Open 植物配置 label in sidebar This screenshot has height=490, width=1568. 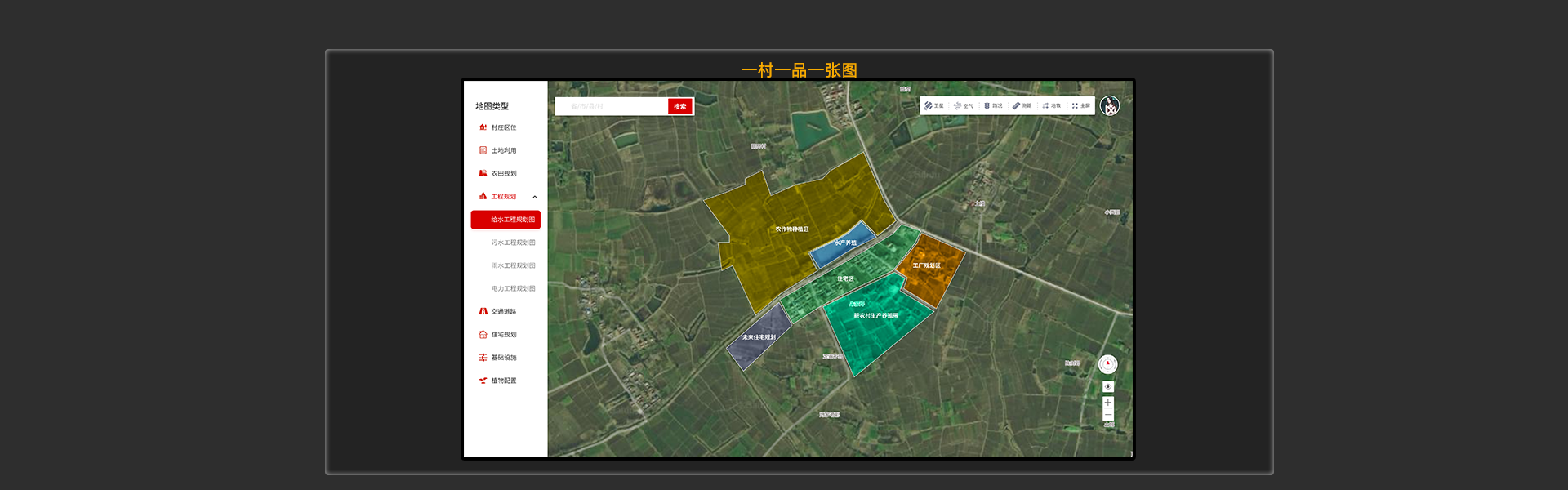point(504,381)
